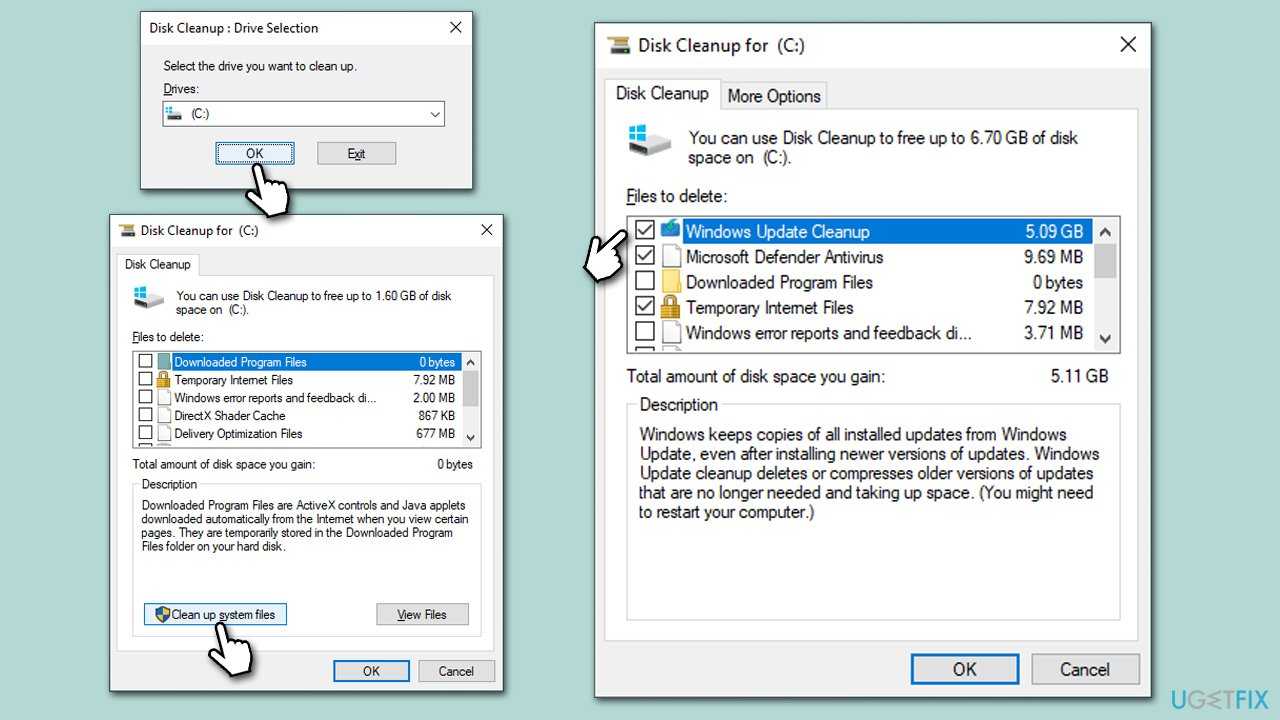
Task: Click Cancel in the 1.60 GB Disk Cleanup window
Action: pyautogui.click(x=456, y=671)
